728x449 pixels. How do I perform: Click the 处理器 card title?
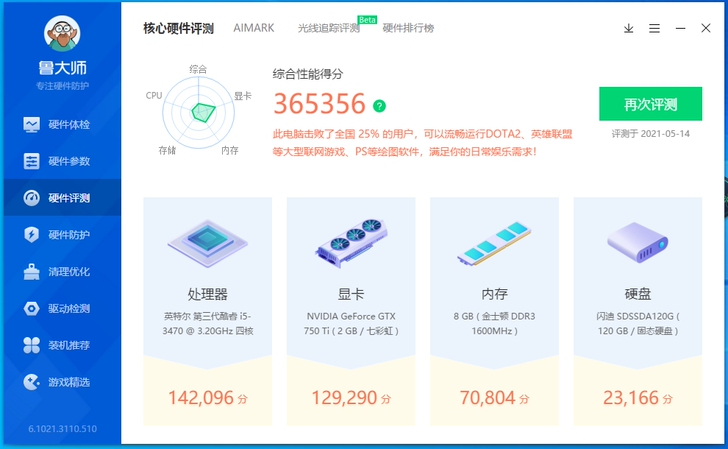208,294
